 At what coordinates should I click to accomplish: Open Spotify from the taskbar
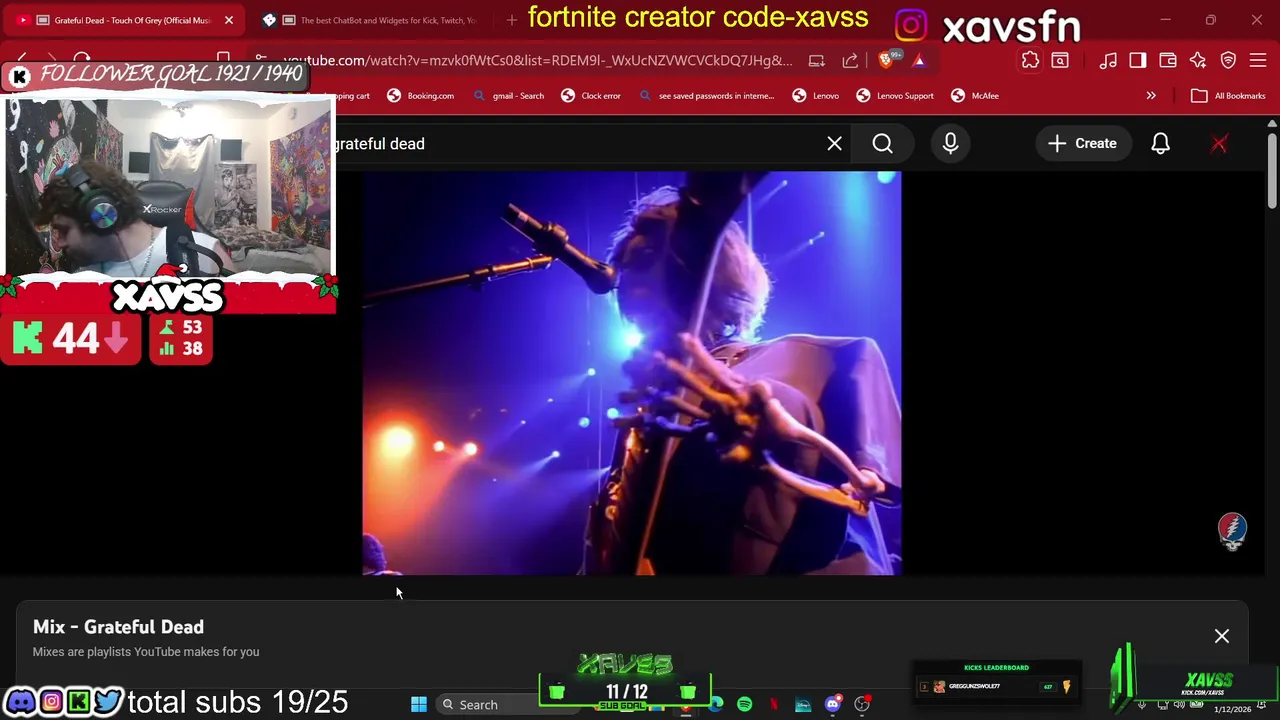[x=744, y=705]
